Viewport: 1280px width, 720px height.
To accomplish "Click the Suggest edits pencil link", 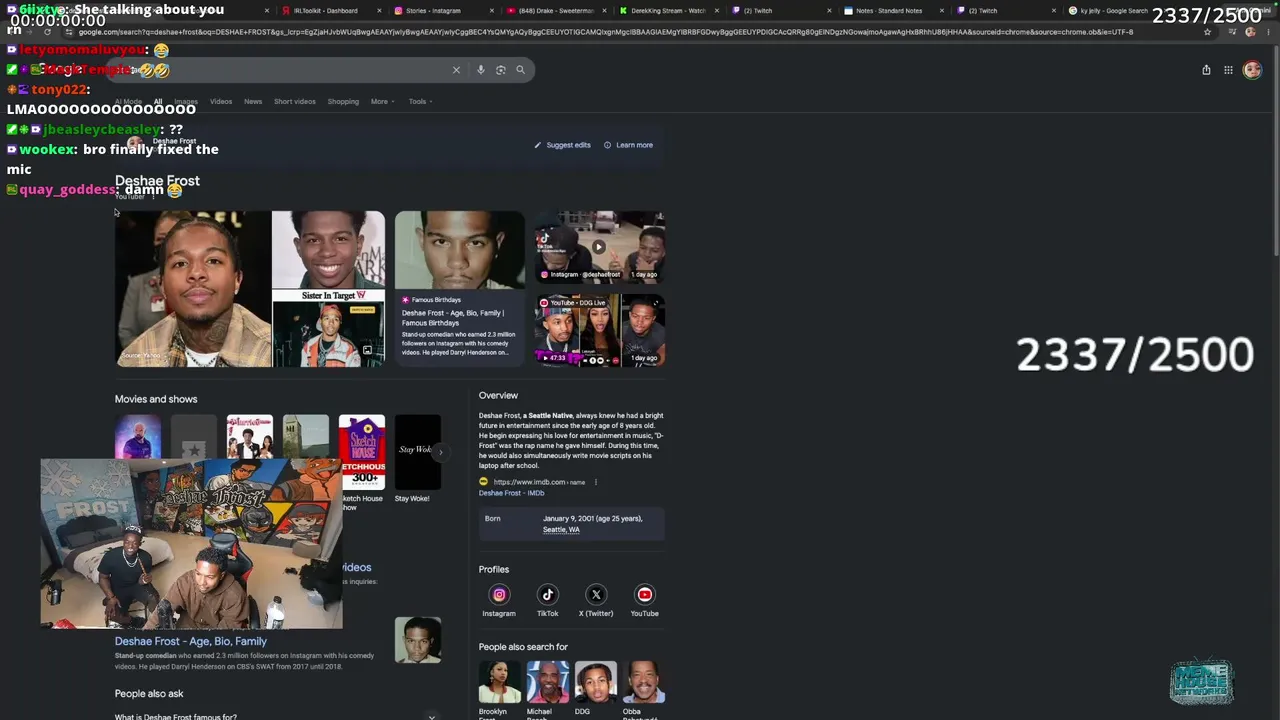I will point(562,145).
